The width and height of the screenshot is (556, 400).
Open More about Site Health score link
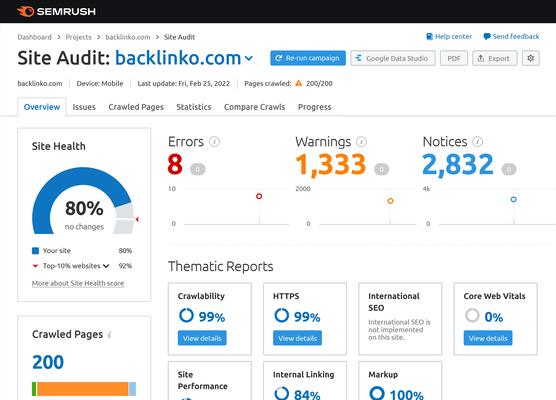(78, 283)
